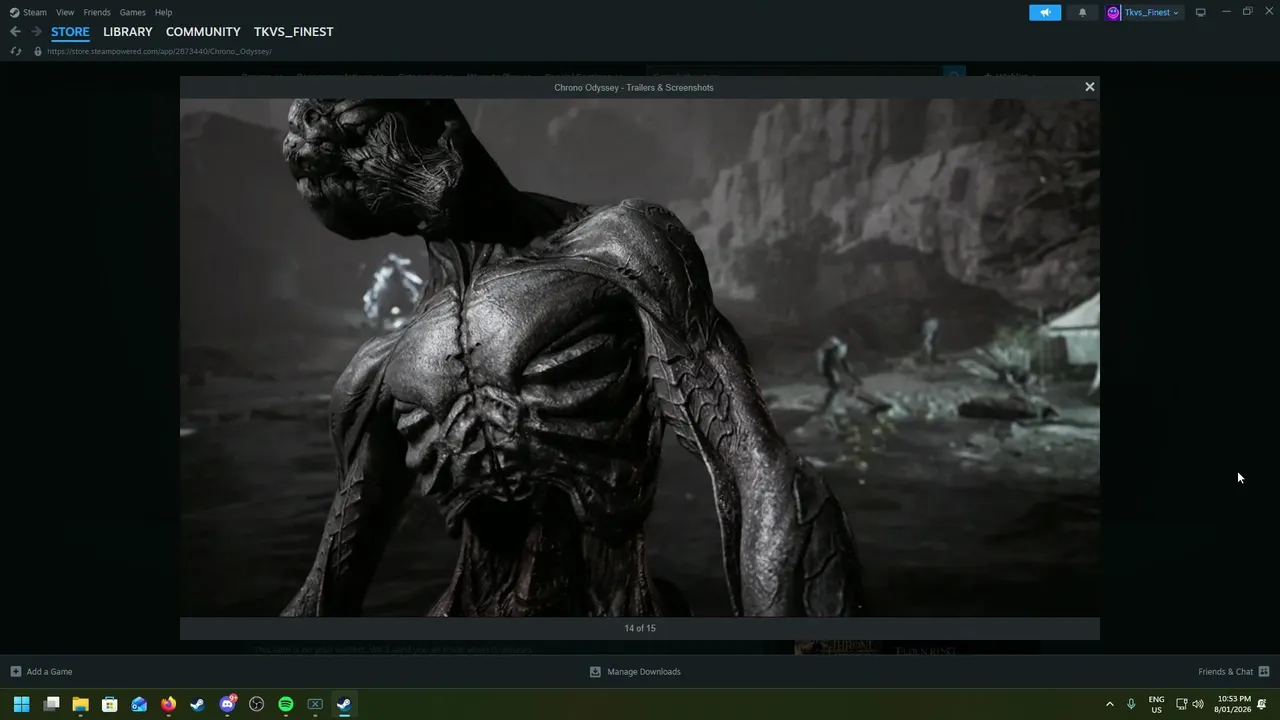The image size is (1280, 720).
Task: Open the volume tray icon
Action: coord(1198,704)
